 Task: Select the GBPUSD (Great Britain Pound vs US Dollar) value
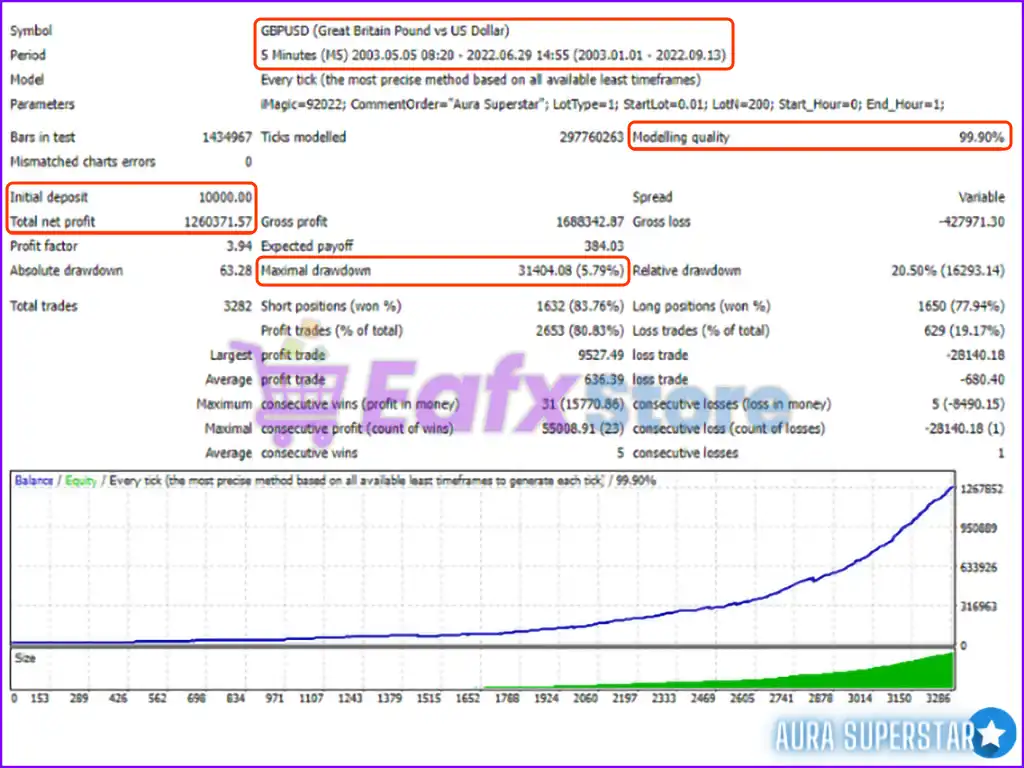coord(385,31)
